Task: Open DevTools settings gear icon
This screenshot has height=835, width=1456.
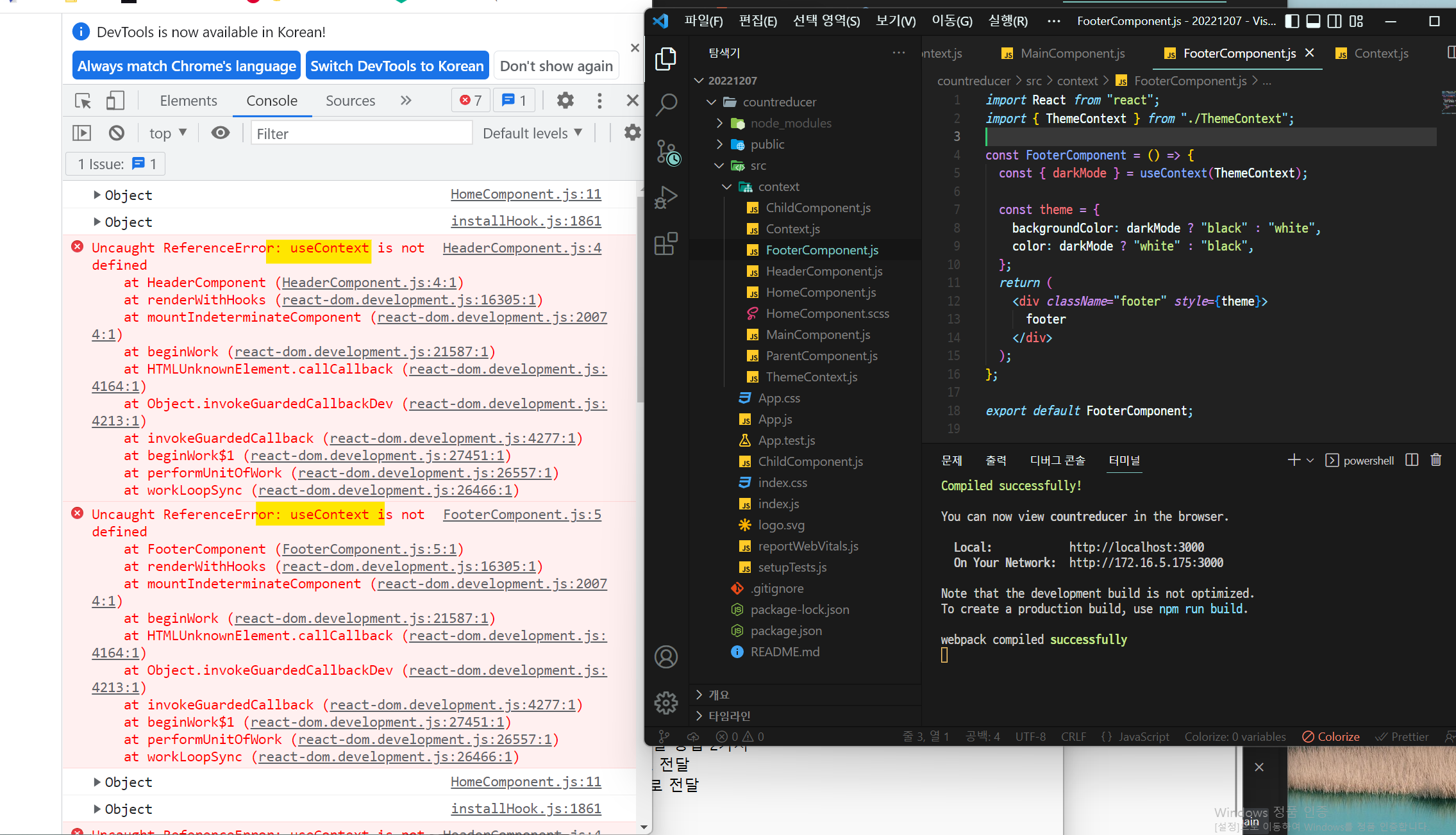Action: coord(565,101)
